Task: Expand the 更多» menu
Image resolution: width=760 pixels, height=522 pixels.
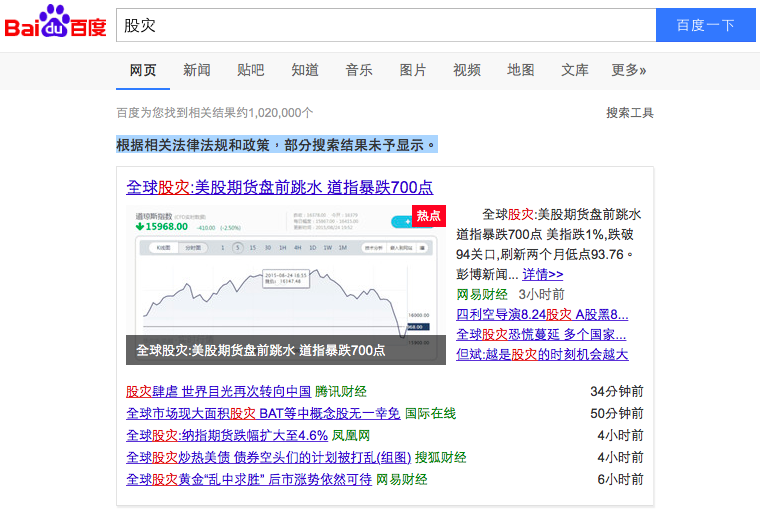Action: click(629, 70)
